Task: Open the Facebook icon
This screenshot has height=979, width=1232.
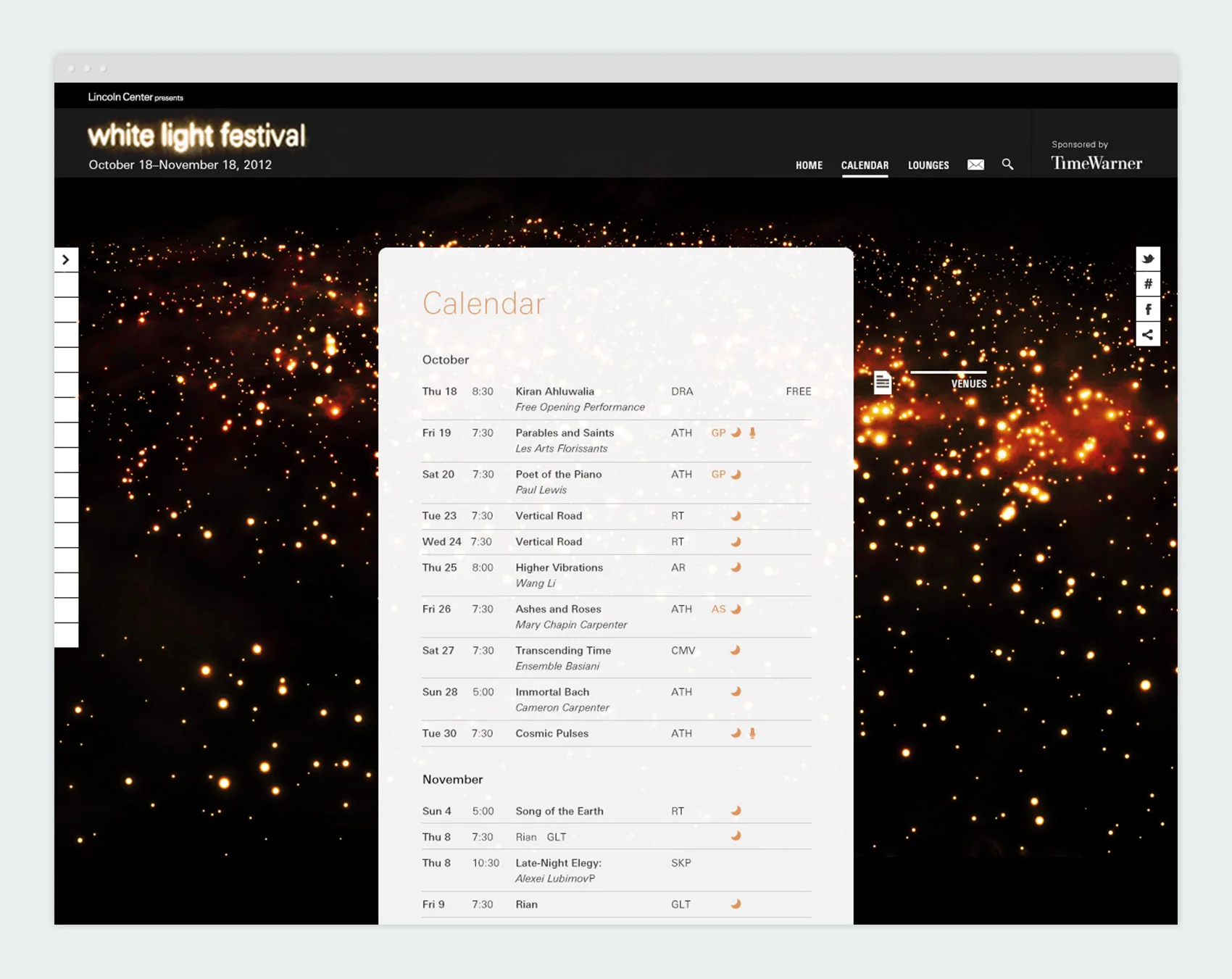Action: pos(1148,309)
